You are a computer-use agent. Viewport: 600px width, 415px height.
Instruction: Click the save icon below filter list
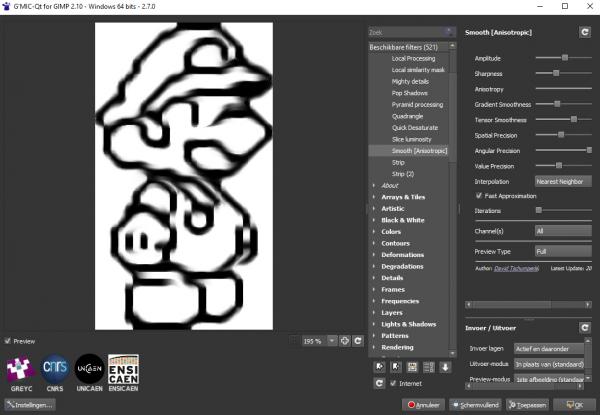[412, 367]
